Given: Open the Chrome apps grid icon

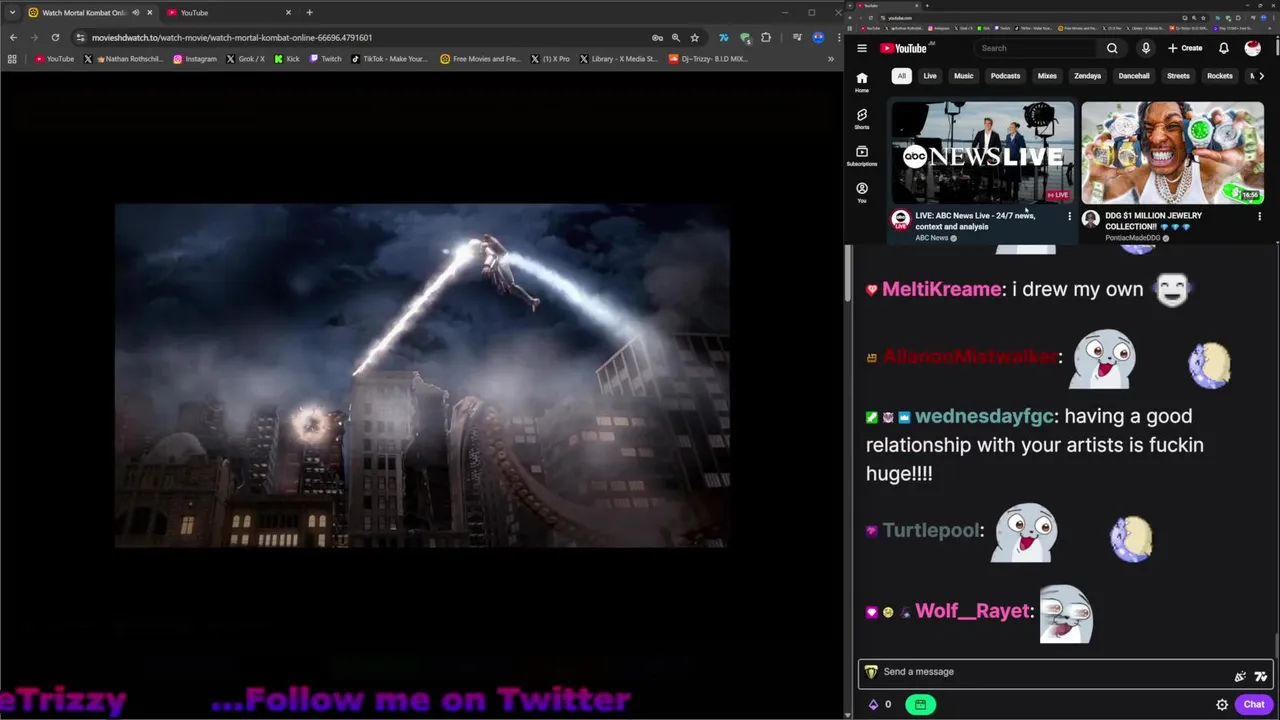Looking at the screenshot, I should coord(12,59).
